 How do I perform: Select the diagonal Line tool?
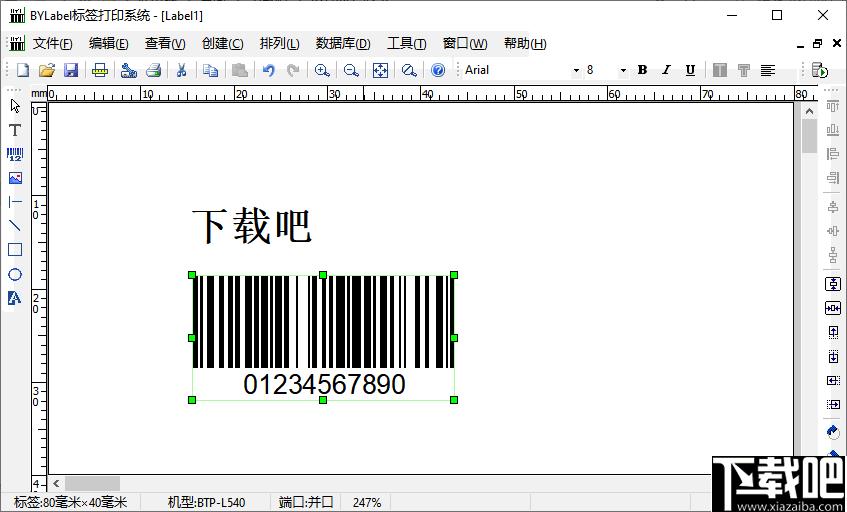pos(15,226)
